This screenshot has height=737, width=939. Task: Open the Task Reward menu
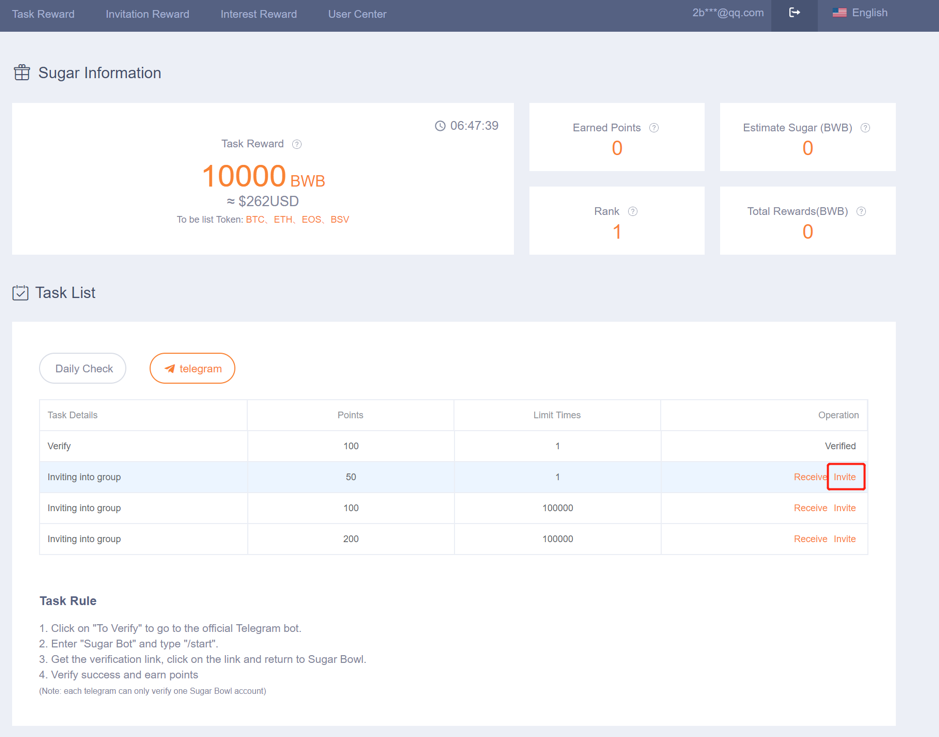pos(43,14)
